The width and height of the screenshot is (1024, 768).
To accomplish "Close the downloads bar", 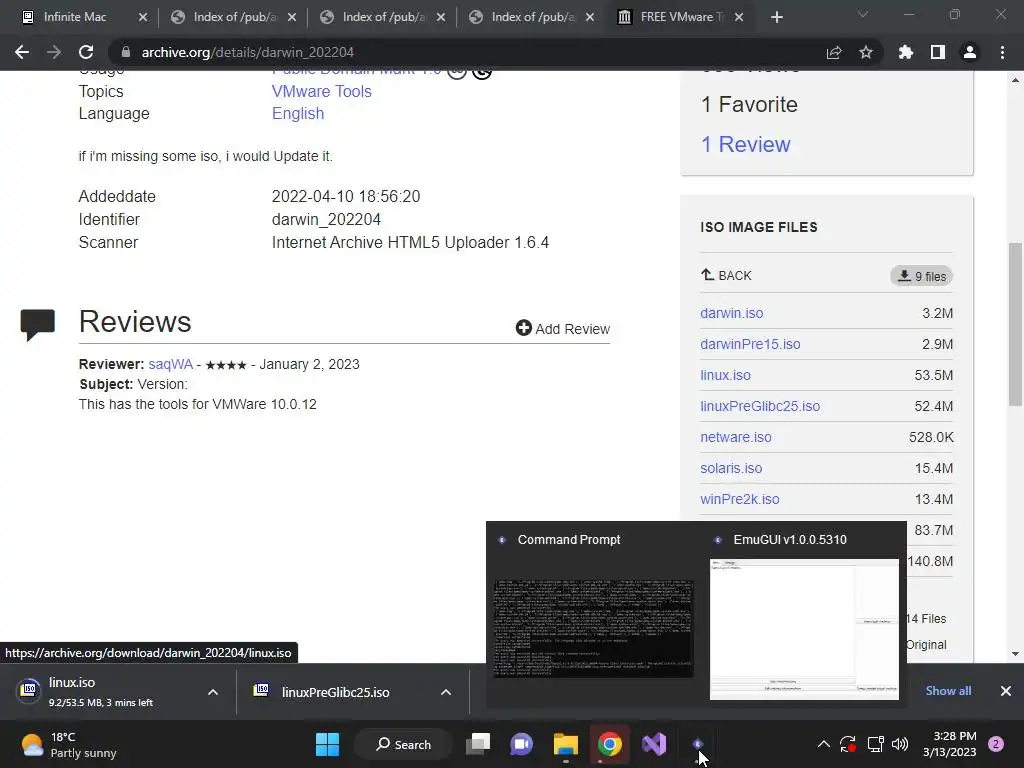I will tap(1006, 691).
